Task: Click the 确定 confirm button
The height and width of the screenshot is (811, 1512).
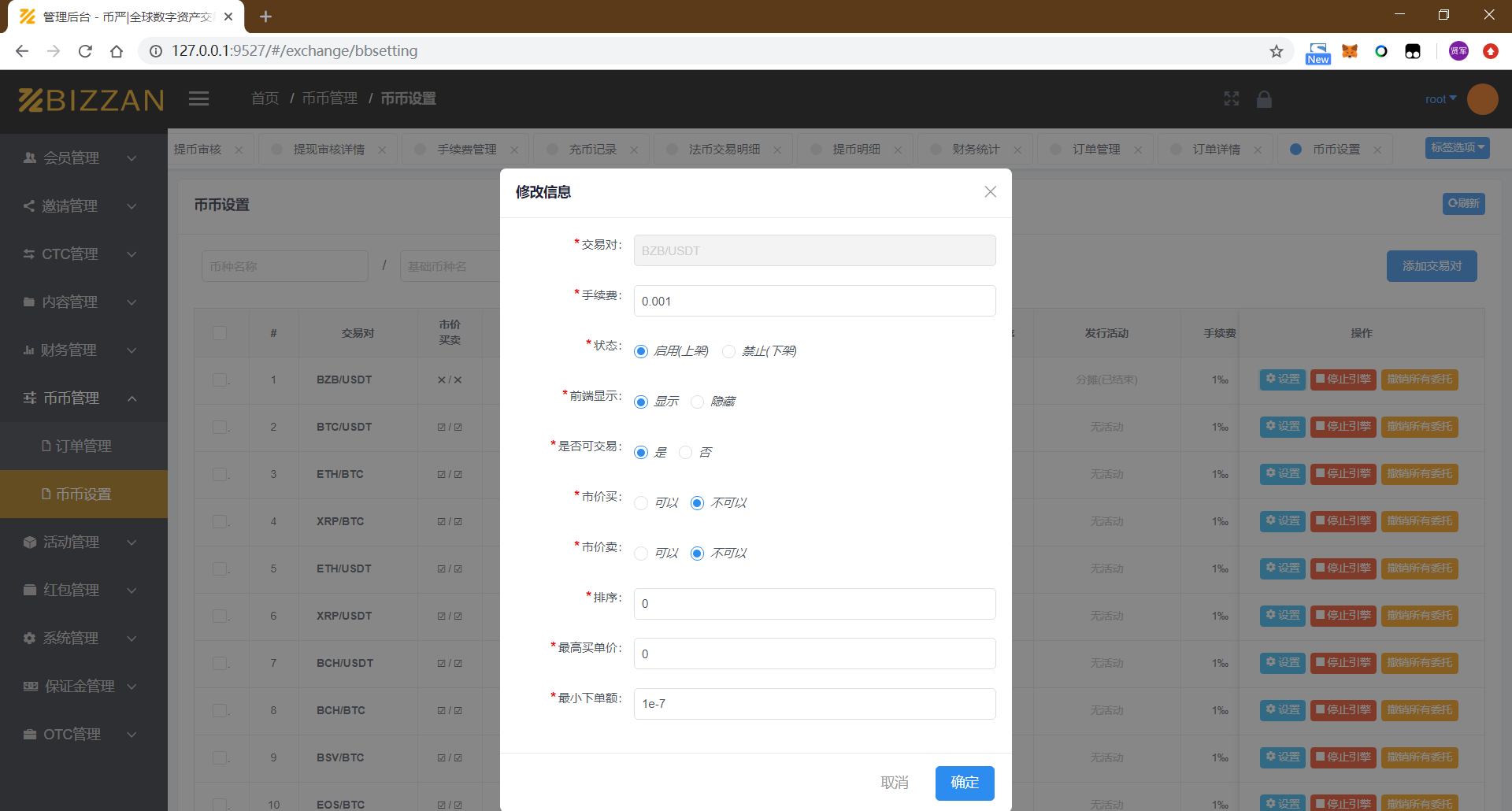Action: click(965, 783)
